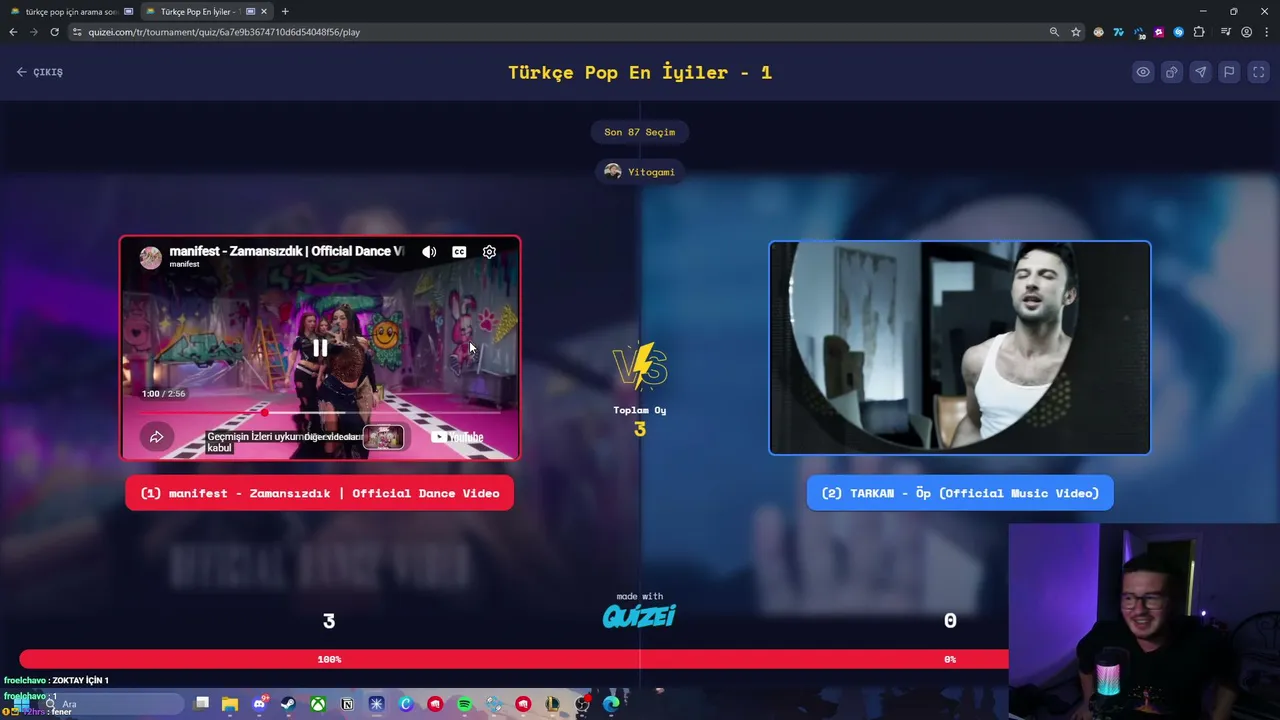This screenshot has width=1280, height=720.
Task: Report the quiz with flag icon
Action: click(1230, 72)
